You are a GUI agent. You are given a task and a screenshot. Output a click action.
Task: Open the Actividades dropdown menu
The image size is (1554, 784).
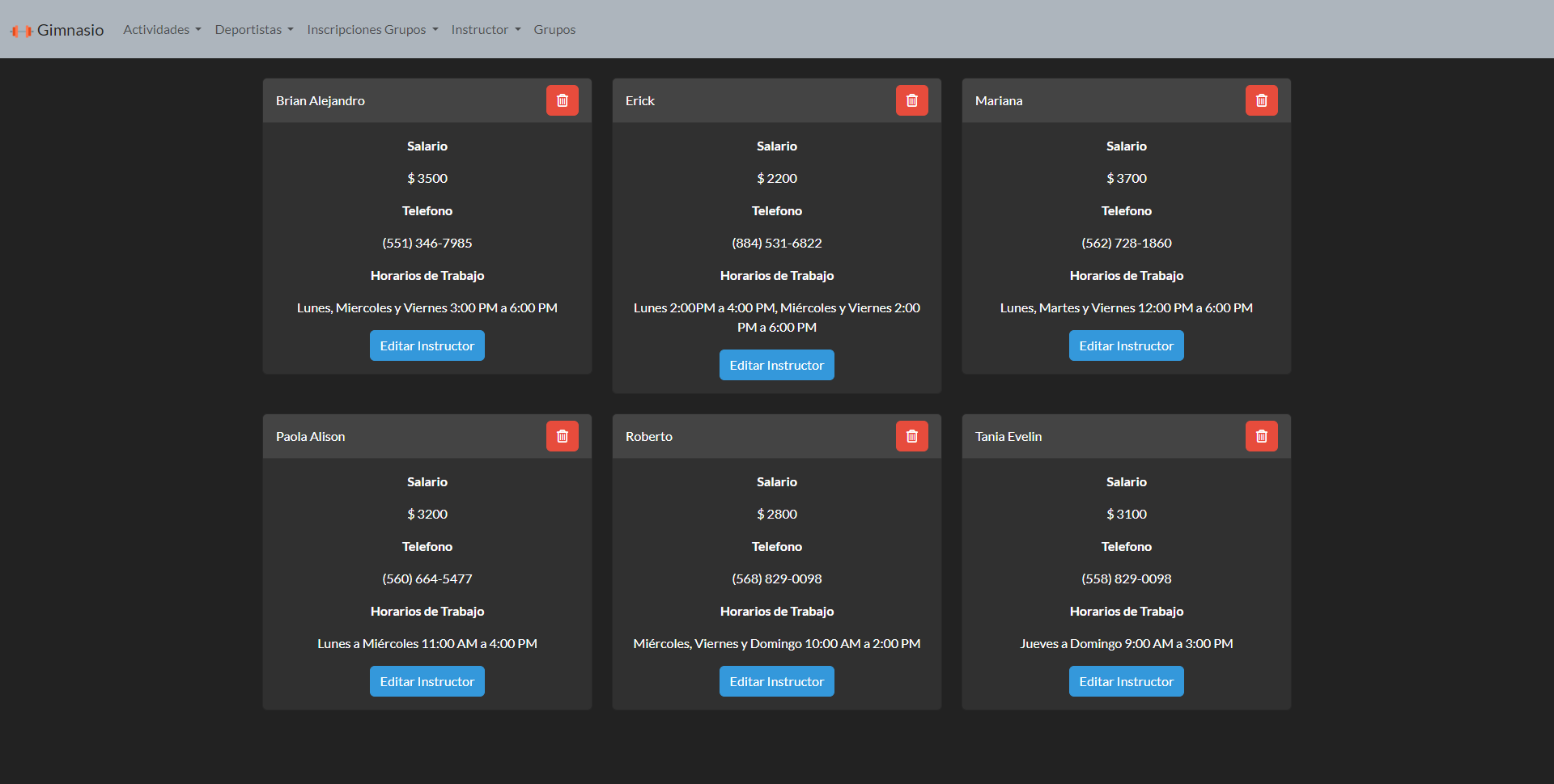tap(162, 29)
